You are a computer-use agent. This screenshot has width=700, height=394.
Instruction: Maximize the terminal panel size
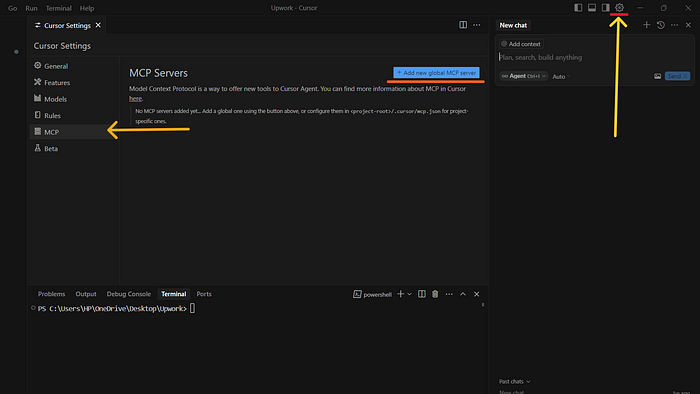click(463, 294)
